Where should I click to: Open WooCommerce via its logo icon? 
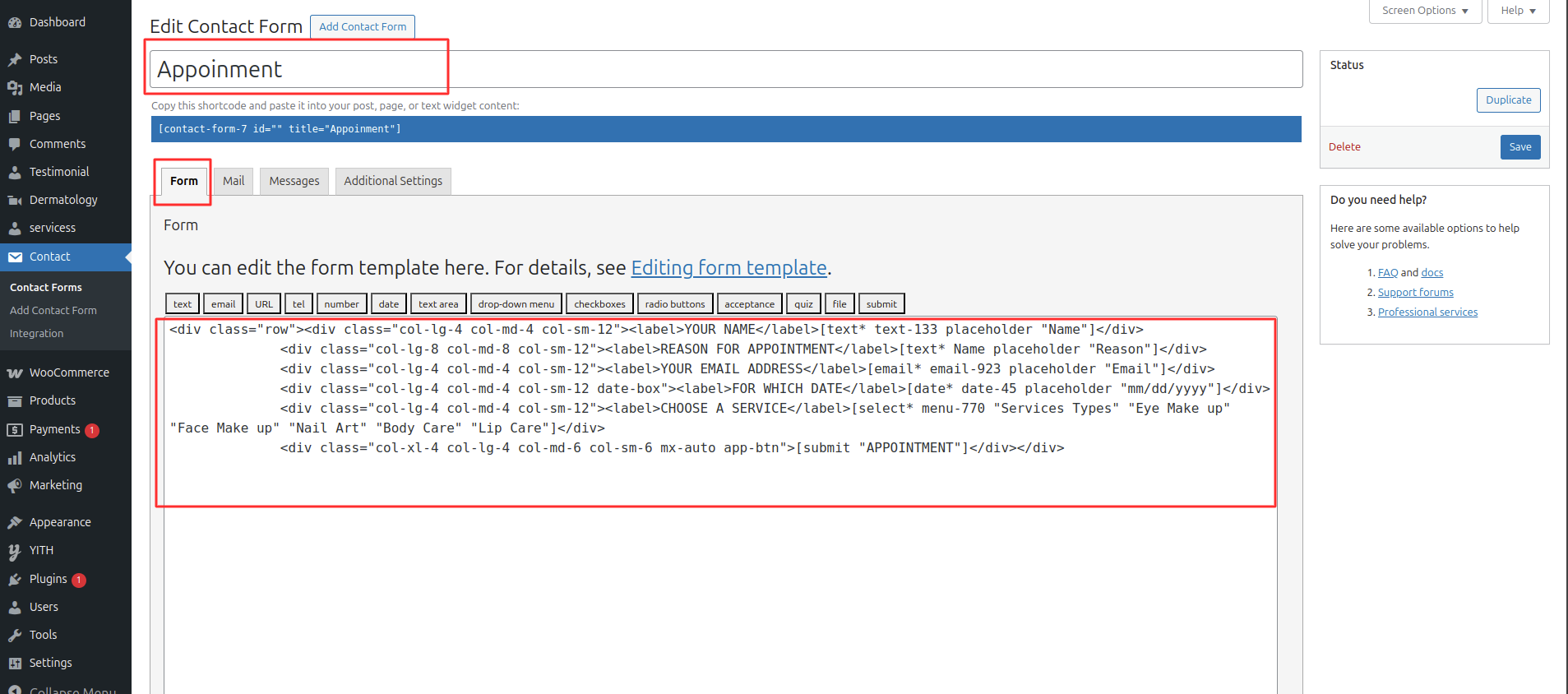click(x=15, y=372)
